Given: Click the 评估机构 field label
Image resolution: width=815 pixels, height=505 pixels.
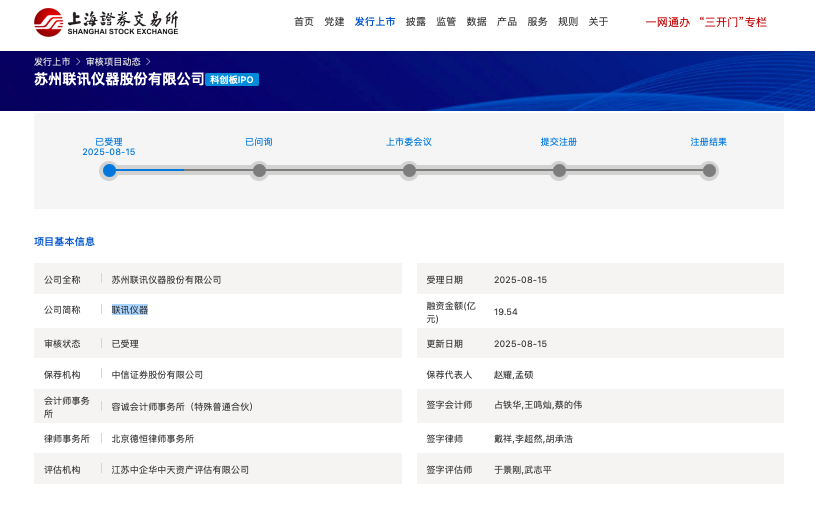Looking at the screenshot, I should coord(62,470).
